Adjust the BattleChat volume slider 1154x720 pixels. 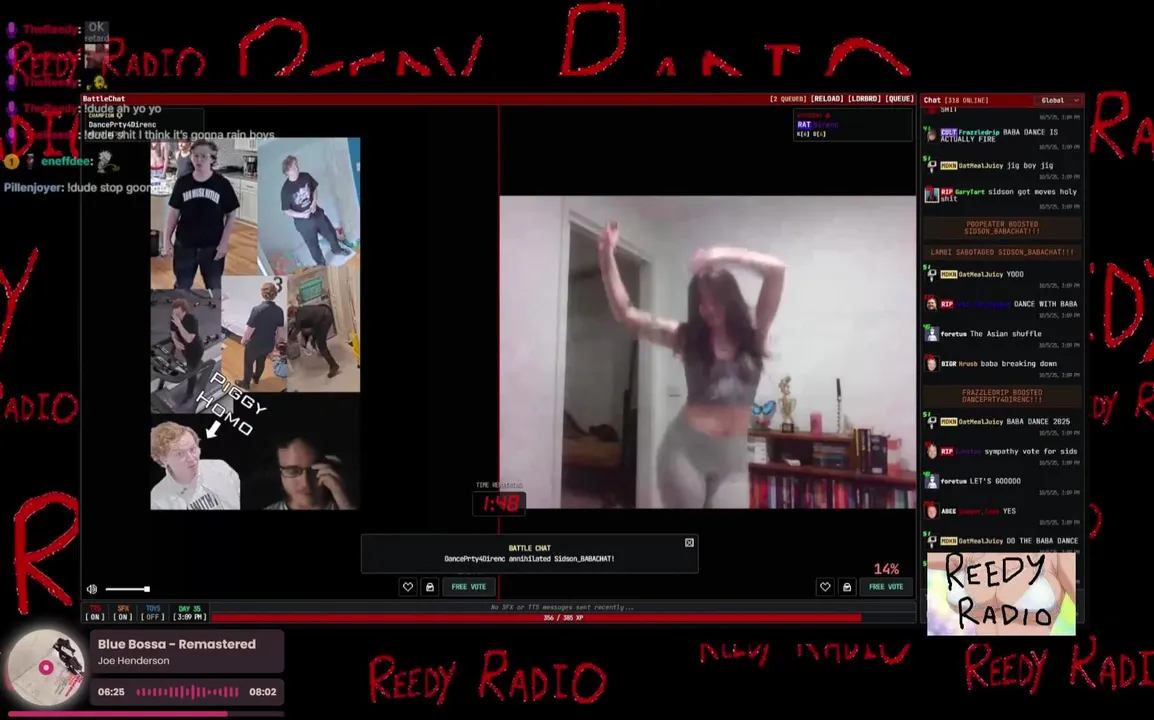click(127, 589)
